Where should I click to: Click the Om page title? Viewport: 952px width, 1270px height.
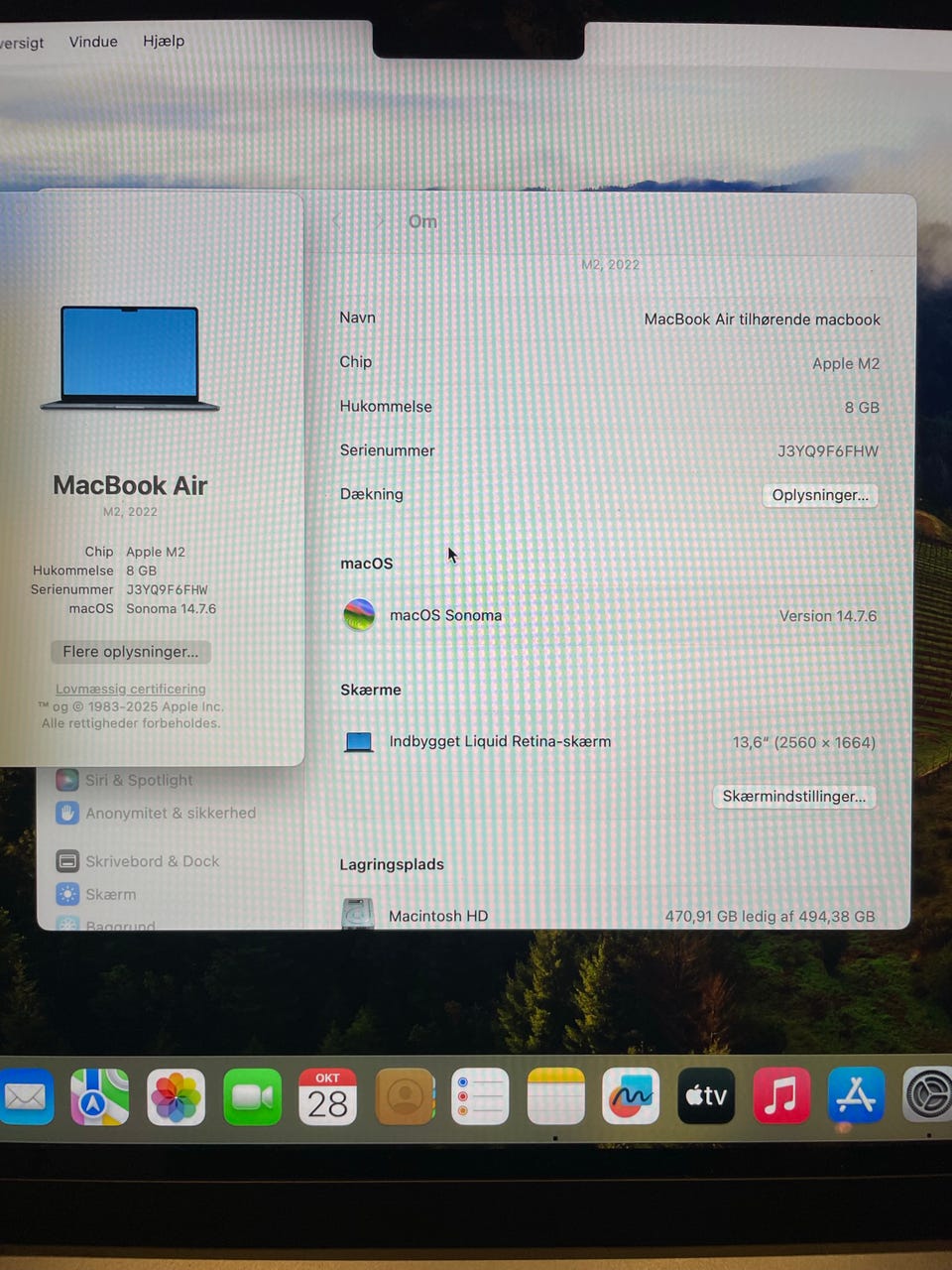click(x=423, y=221)
